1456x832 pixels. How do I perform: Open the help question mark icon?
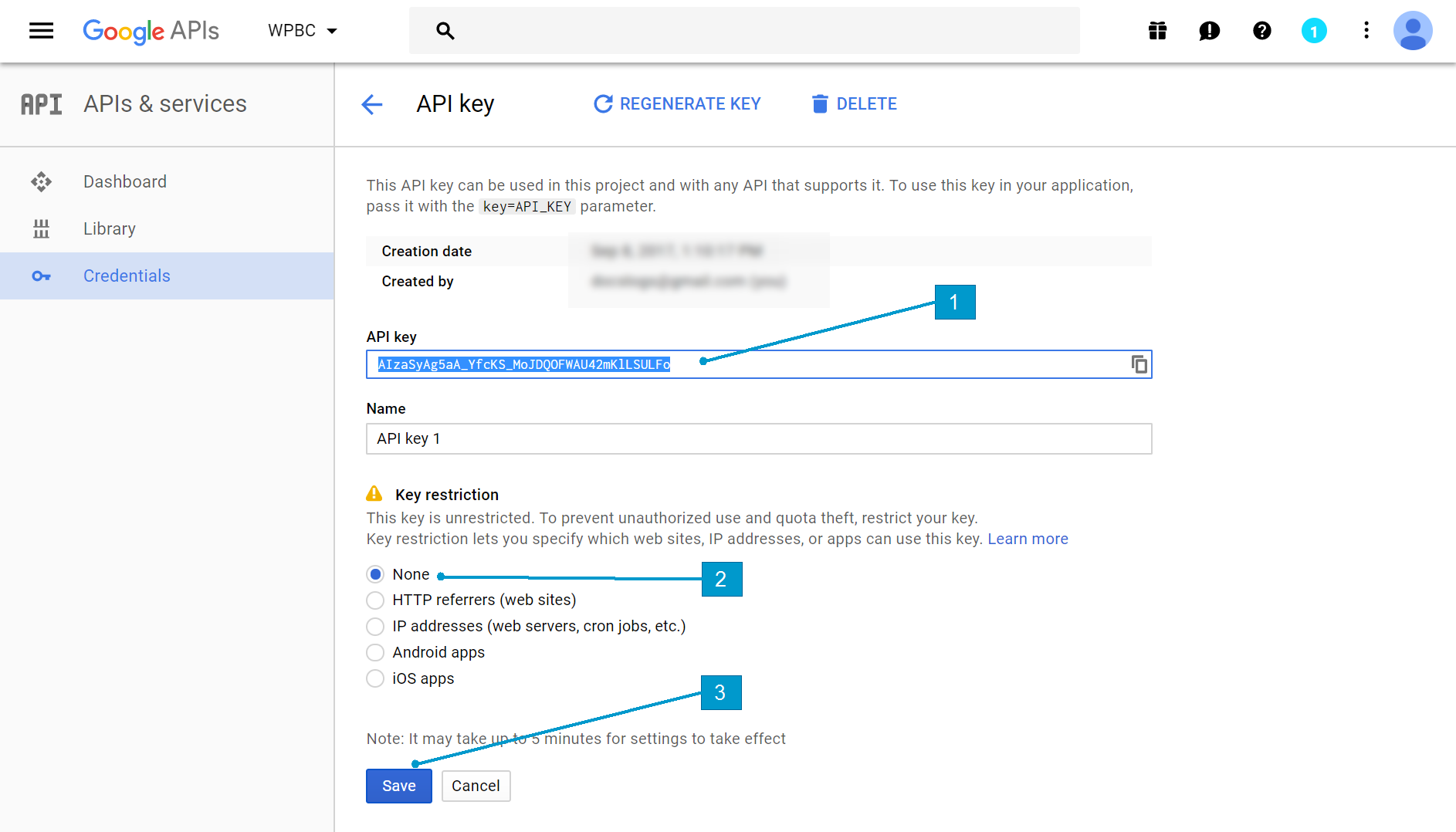coord(1261,31)
